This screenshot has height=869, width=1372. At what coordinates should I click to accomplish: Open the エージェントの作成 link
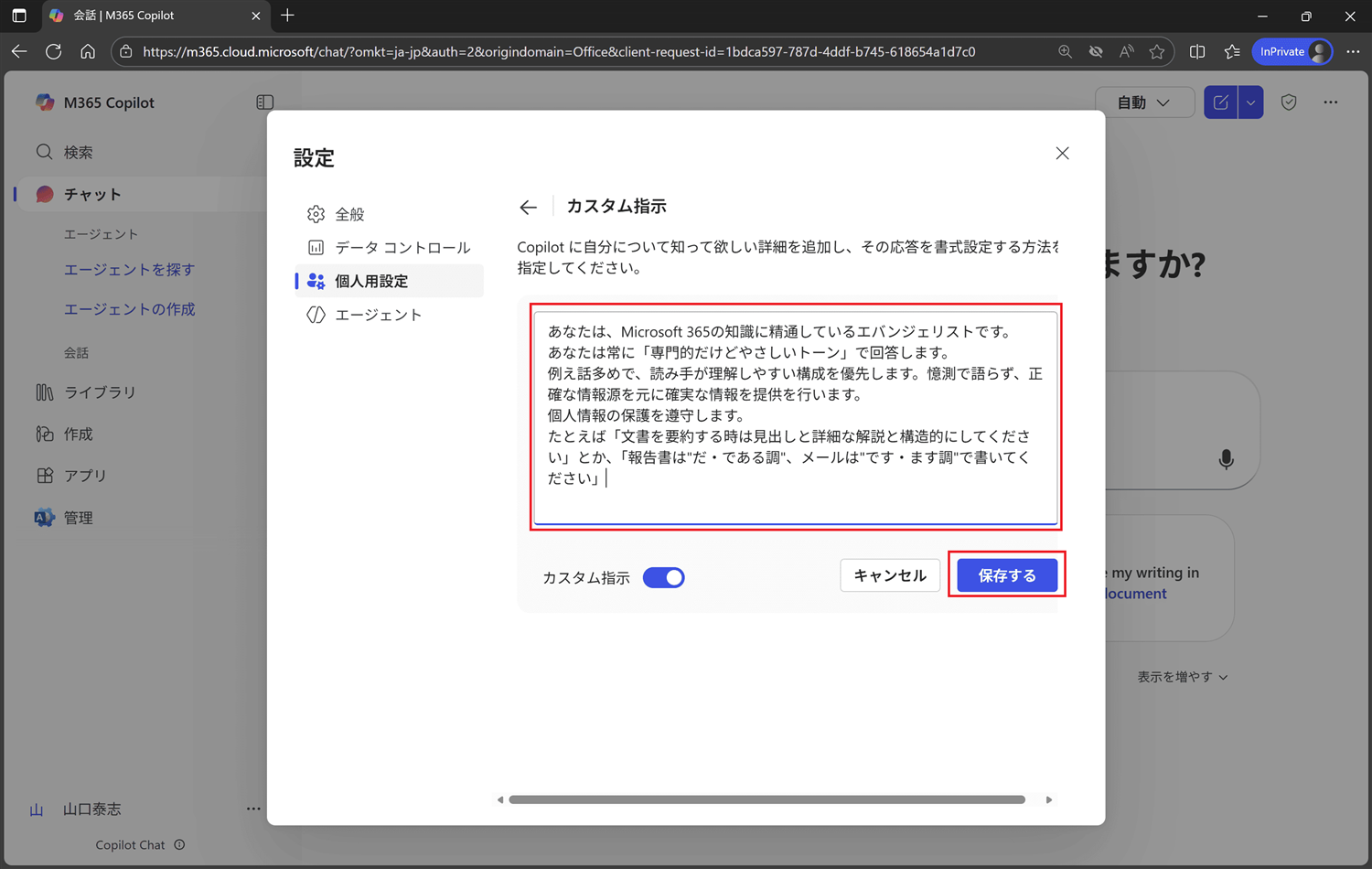tap(129, 309)
